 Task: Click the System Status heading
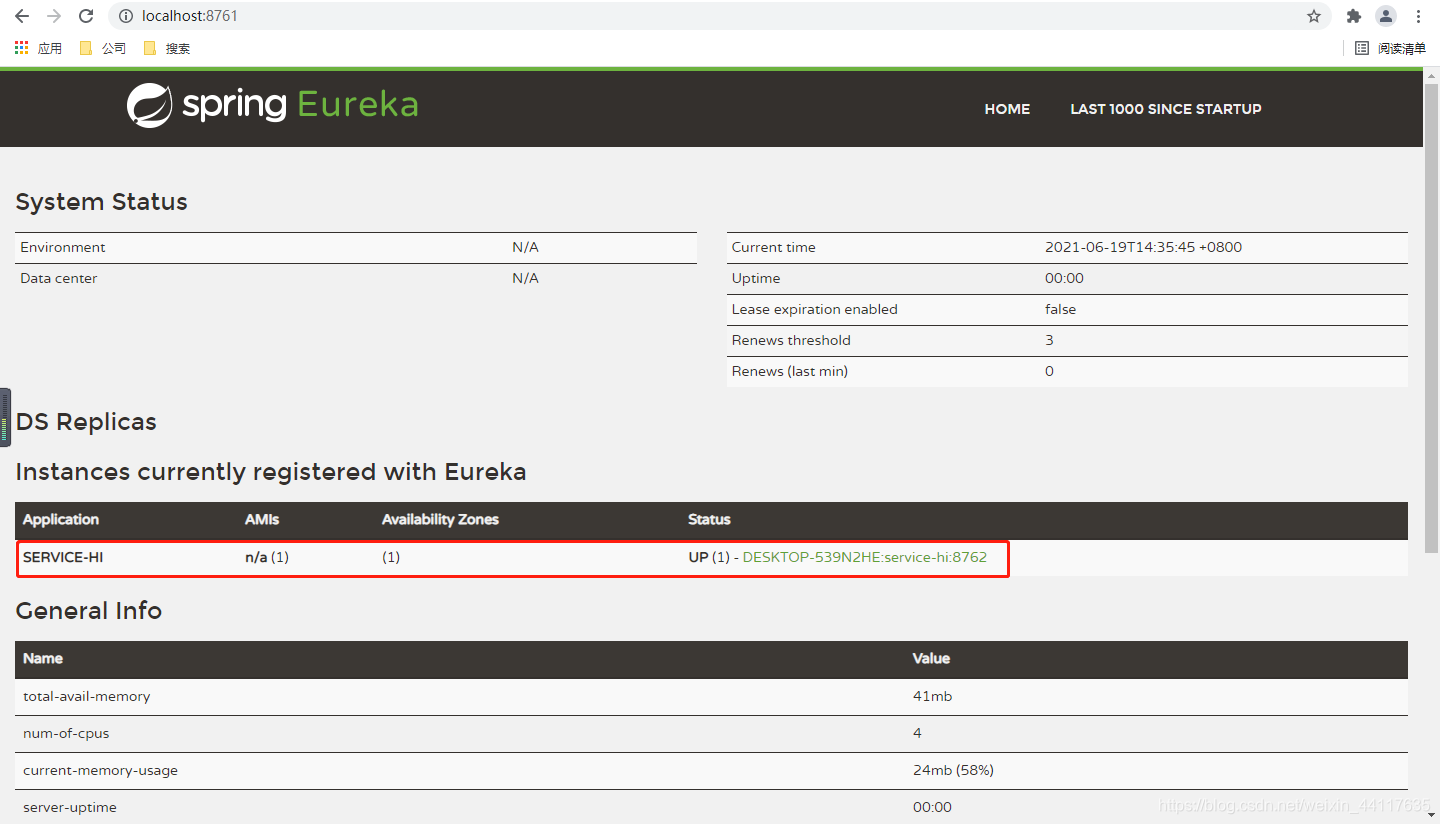(101, 202)
